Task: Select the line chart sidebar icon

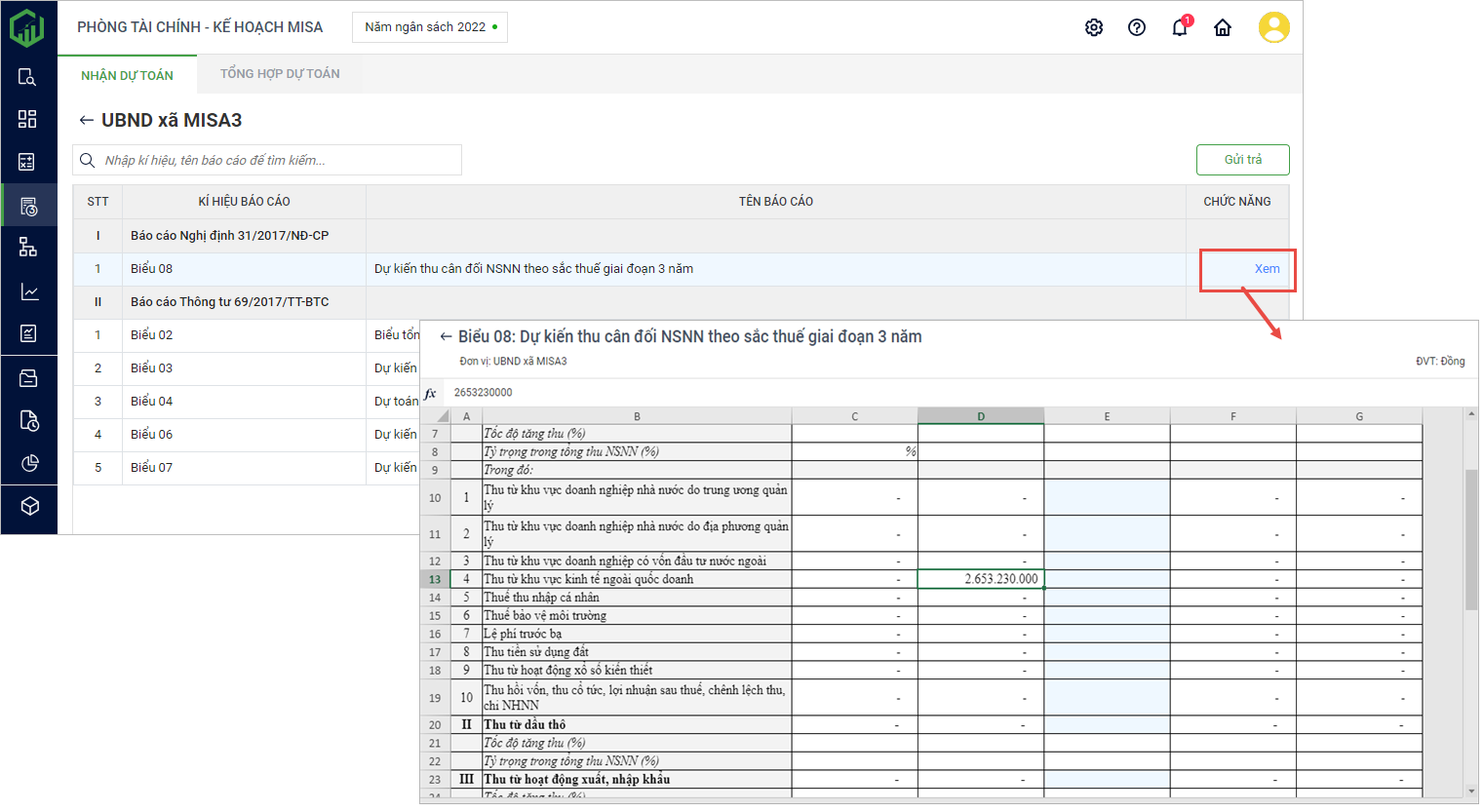Action: coord(29,291)
